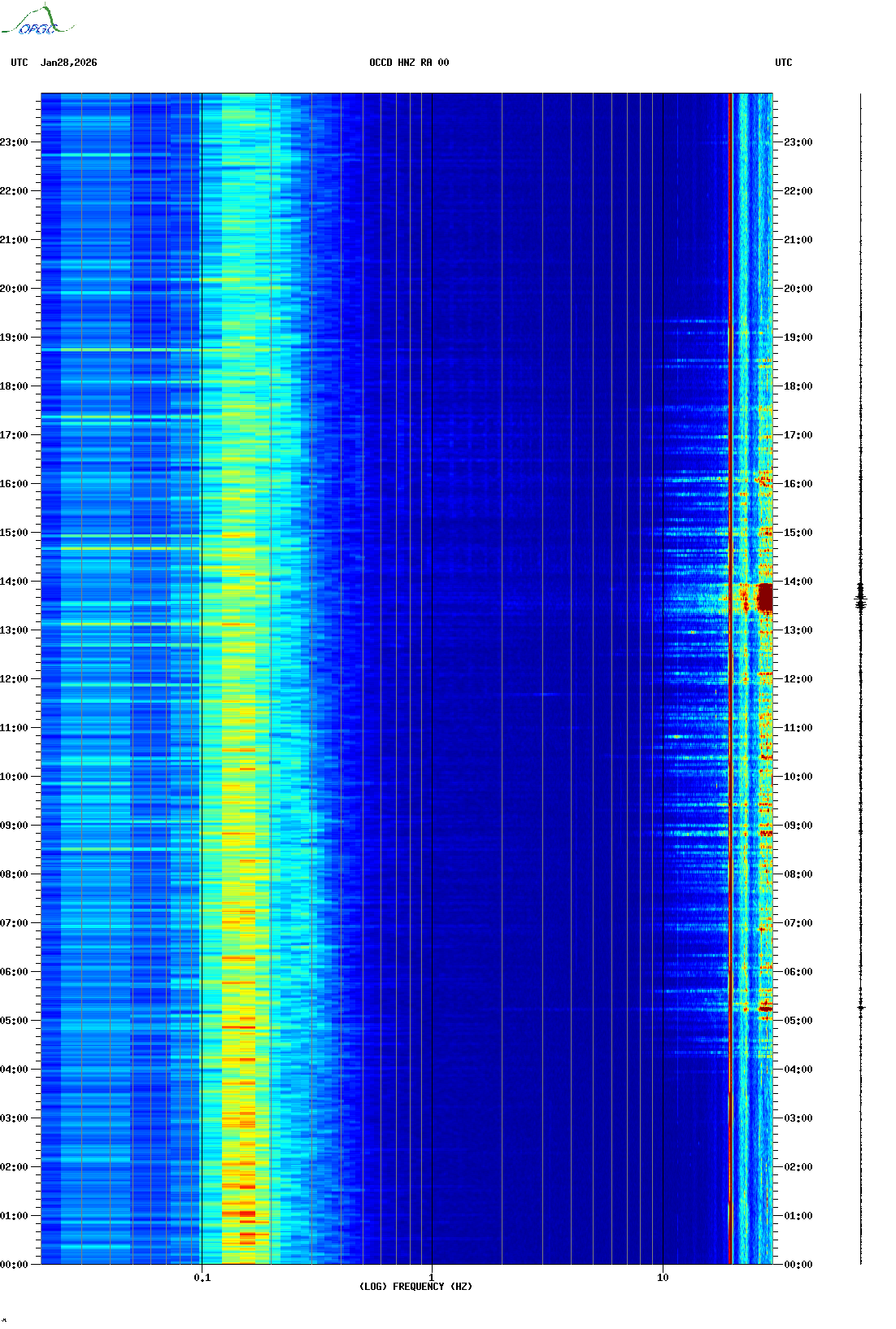Viewport: 896px width, 1329px height.
Task: Click the 16:00 label on the right axis
Action: (x=798, y=484)
